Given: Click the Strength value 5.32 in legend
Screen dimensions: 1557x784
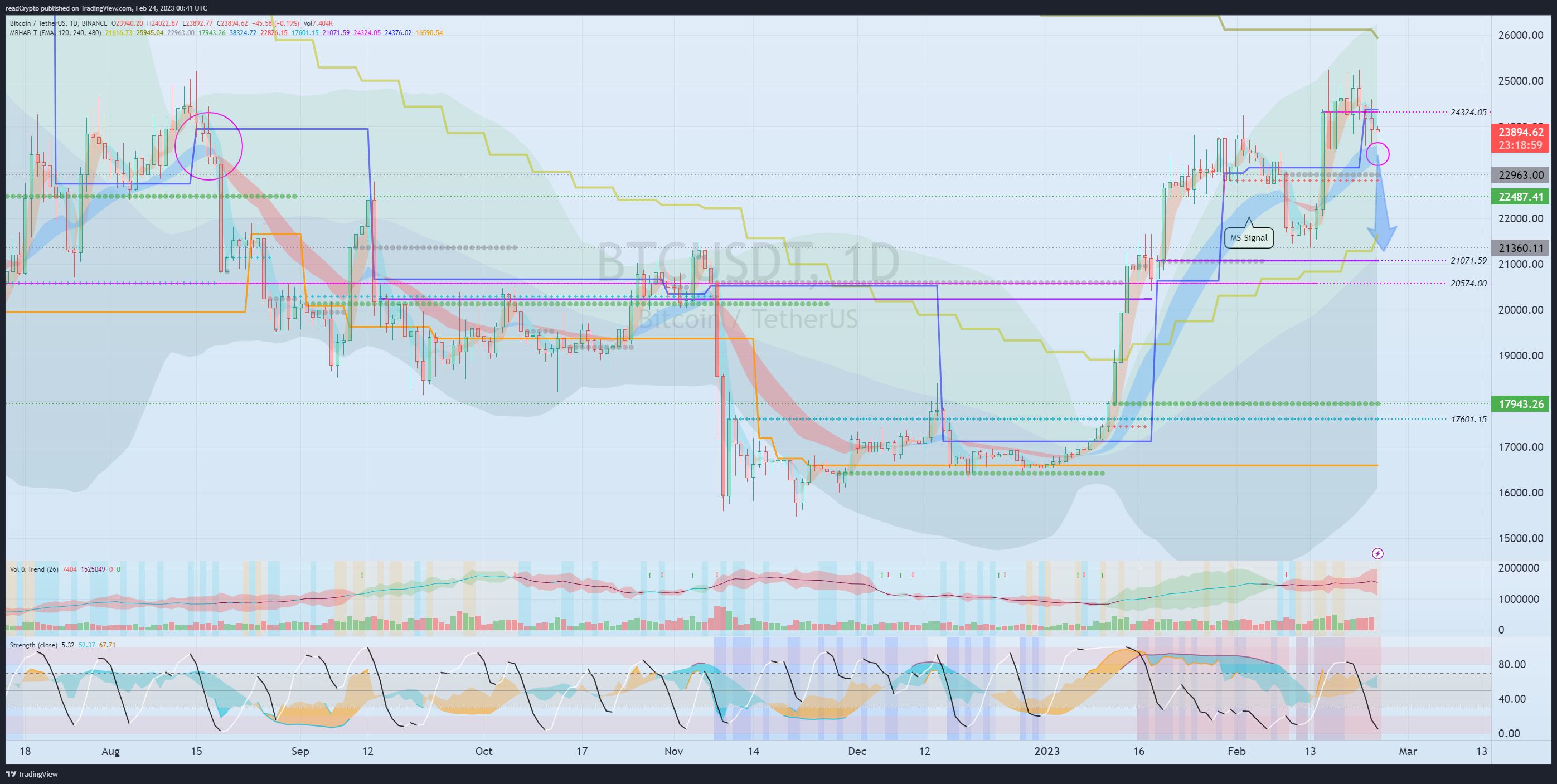Looking at the screenshot, I should point(69,645).
